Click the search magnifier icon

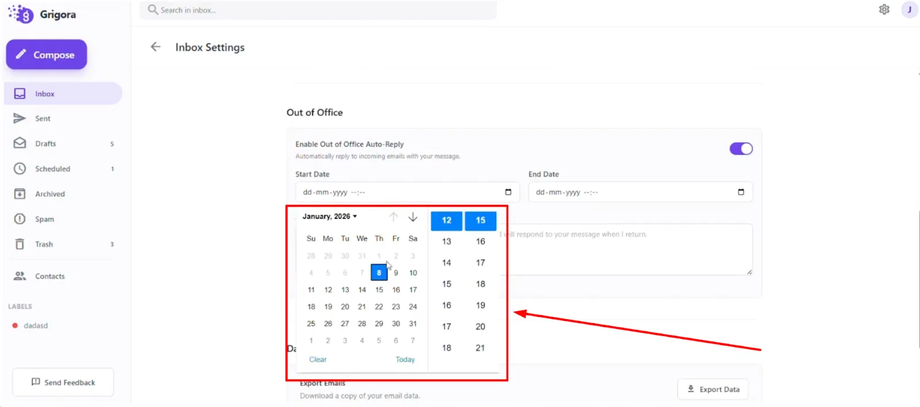coord(153,10)
